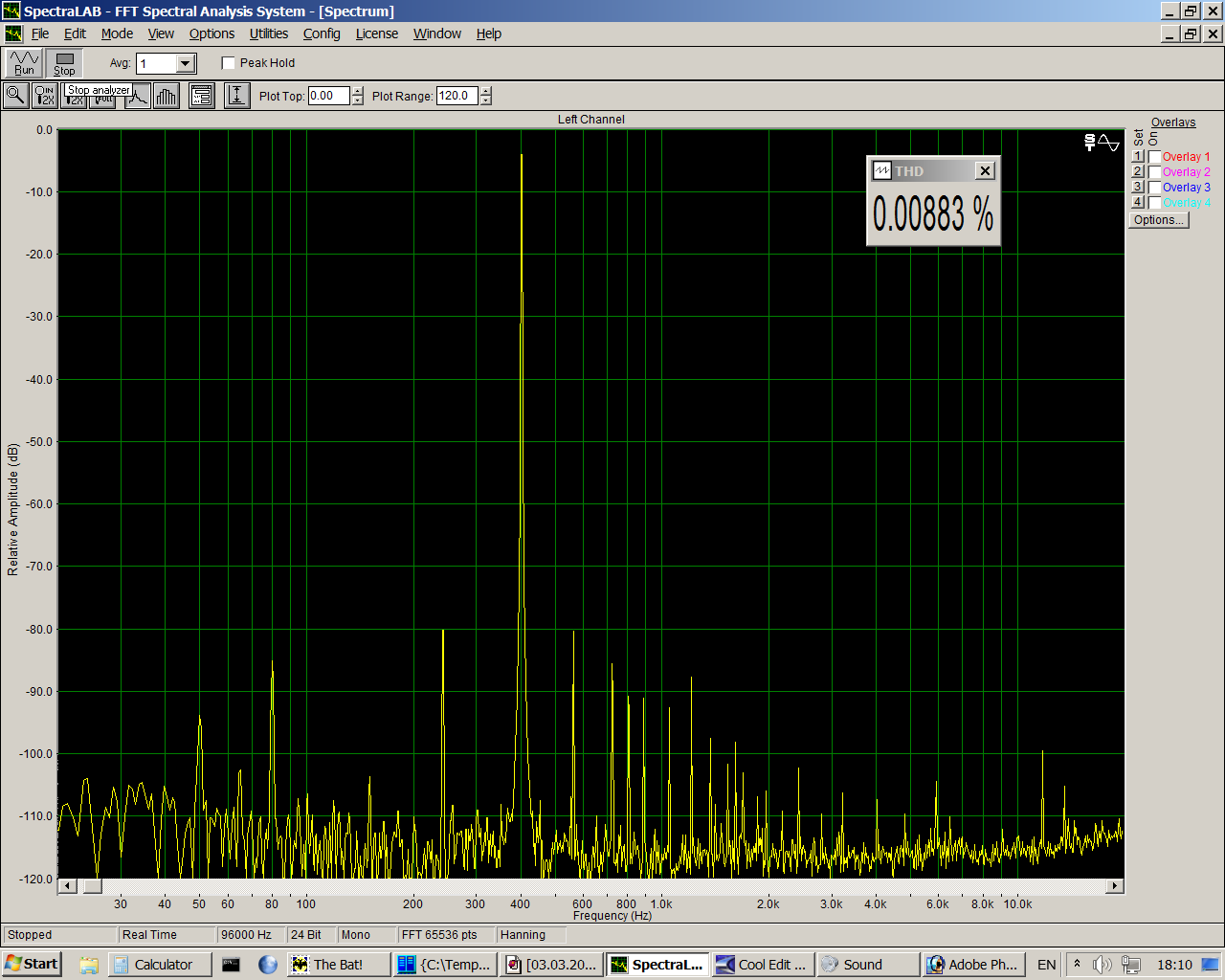Click the Run analyzer button

(x=24, y=63)
